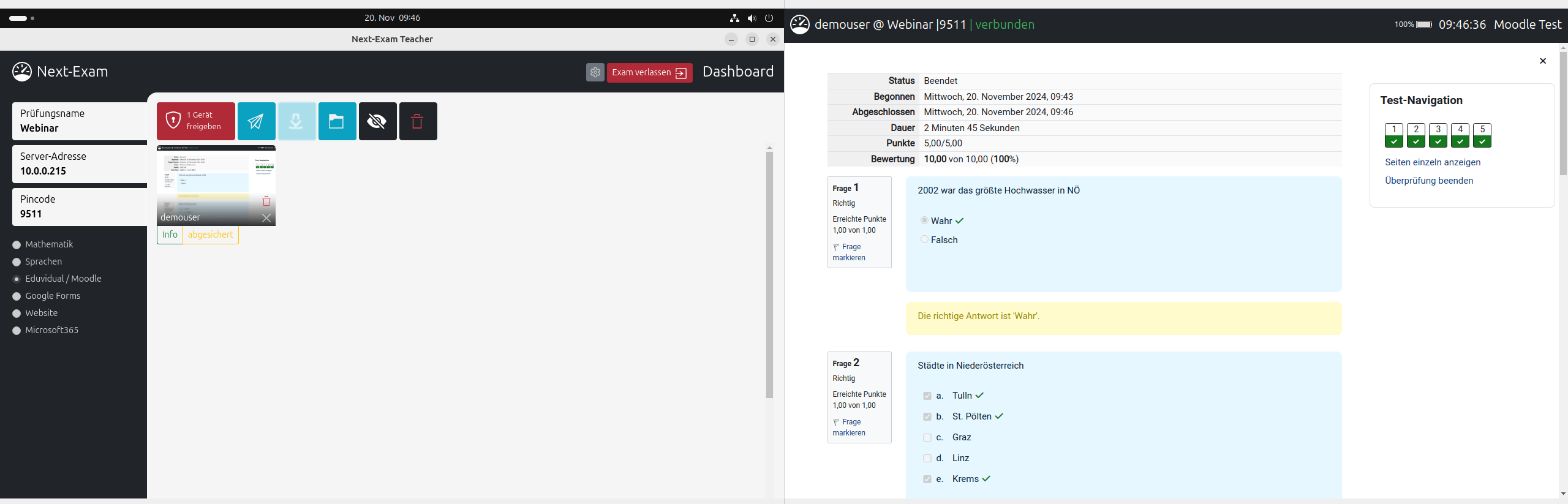Click the download files from students icon

[x=296, y=121]
